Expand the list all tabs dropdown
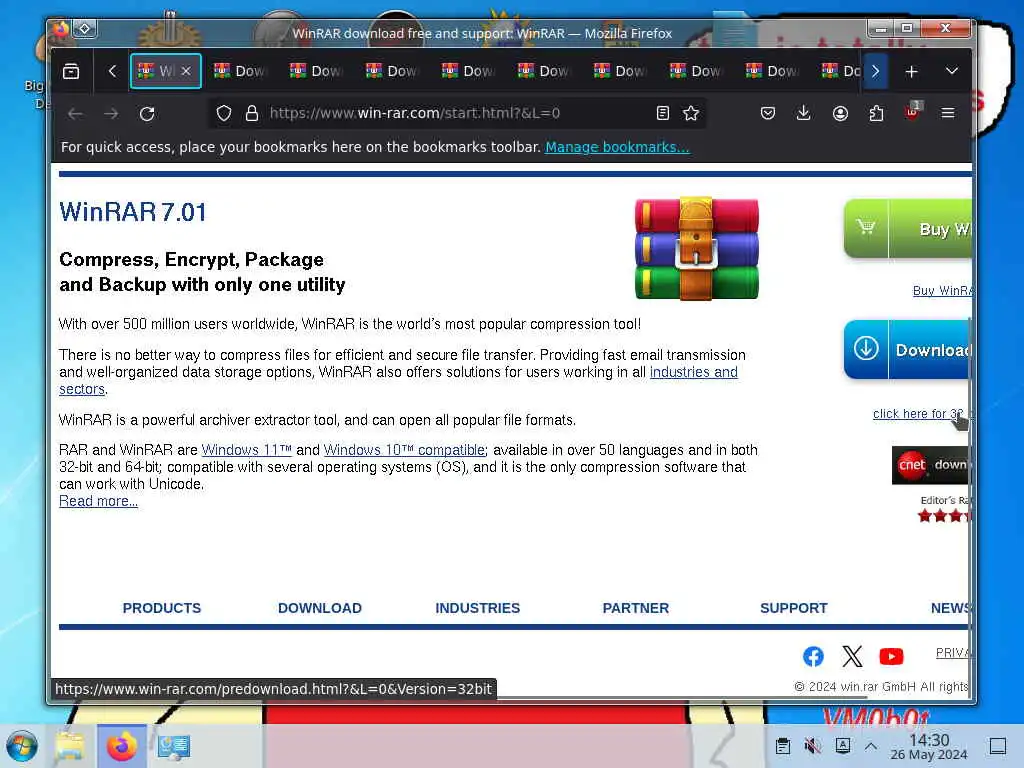 [x=952, y=71]
